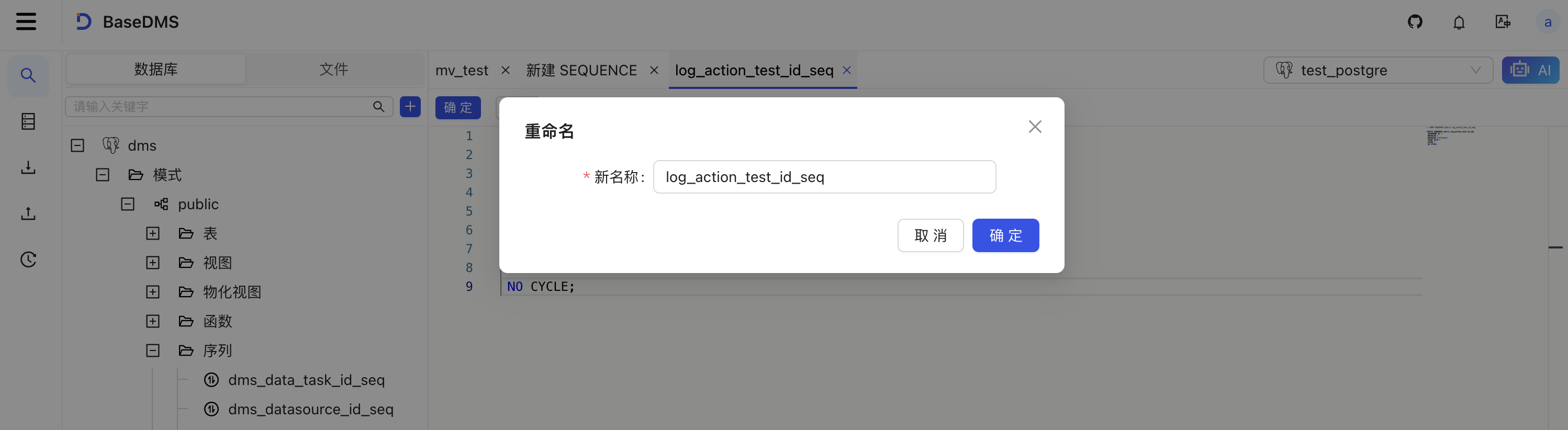Click sequence icon of dms_data_task_id_seq
This screenshot has height=430, width=1568.
pos(211,379)
